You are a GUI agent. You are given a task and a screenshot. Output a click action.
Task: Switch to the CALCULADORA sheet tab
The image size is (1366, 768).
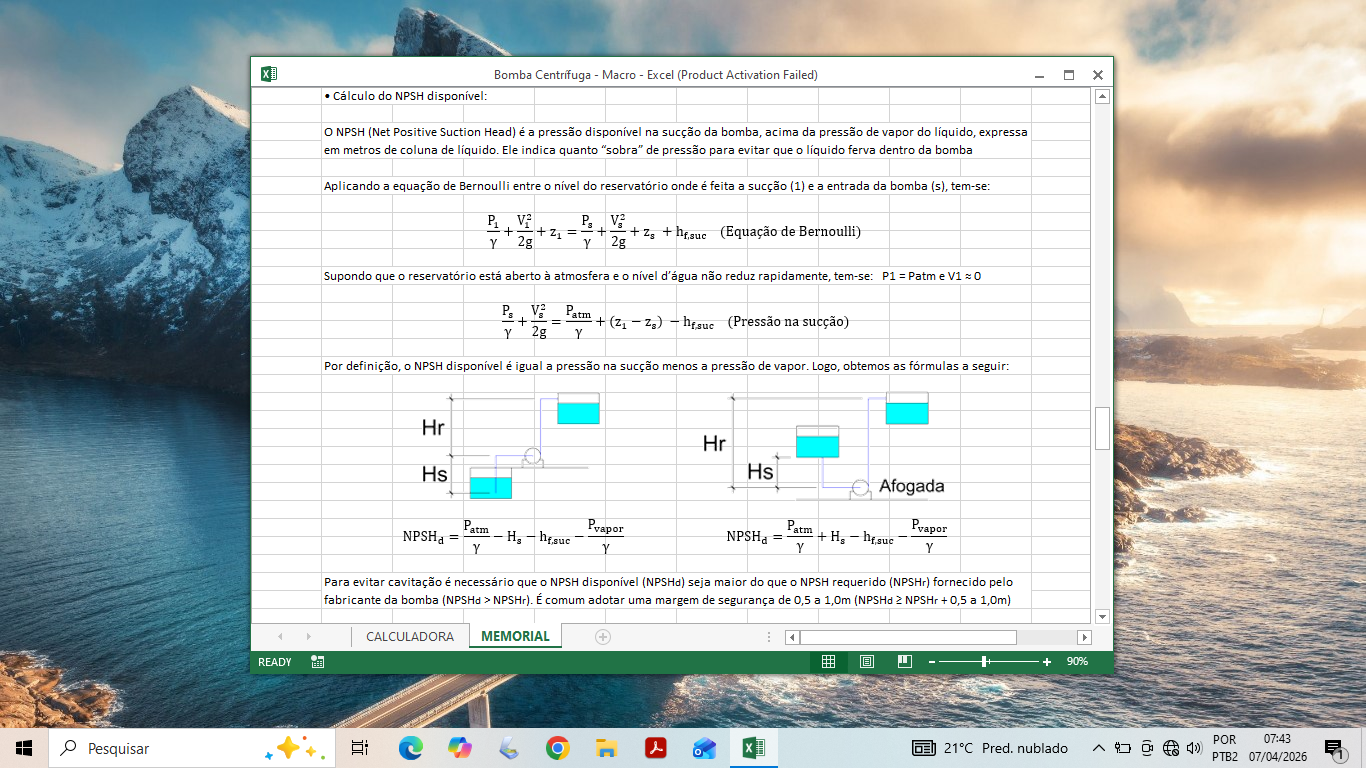pyautogui.click(x=410, y=636)
